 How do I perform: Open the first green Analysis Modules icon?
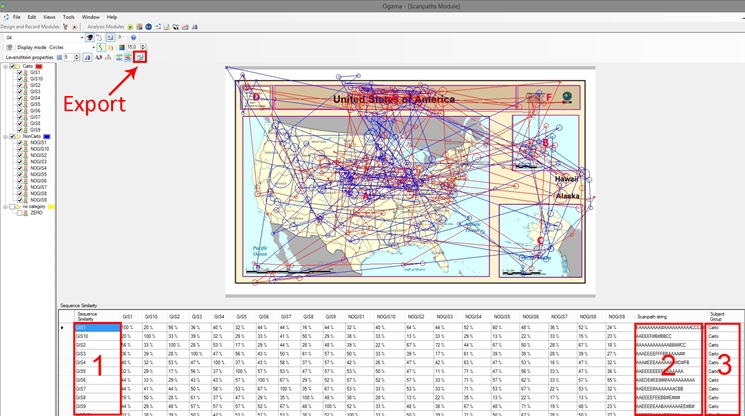pyautogui.click(x=130, y=27)
